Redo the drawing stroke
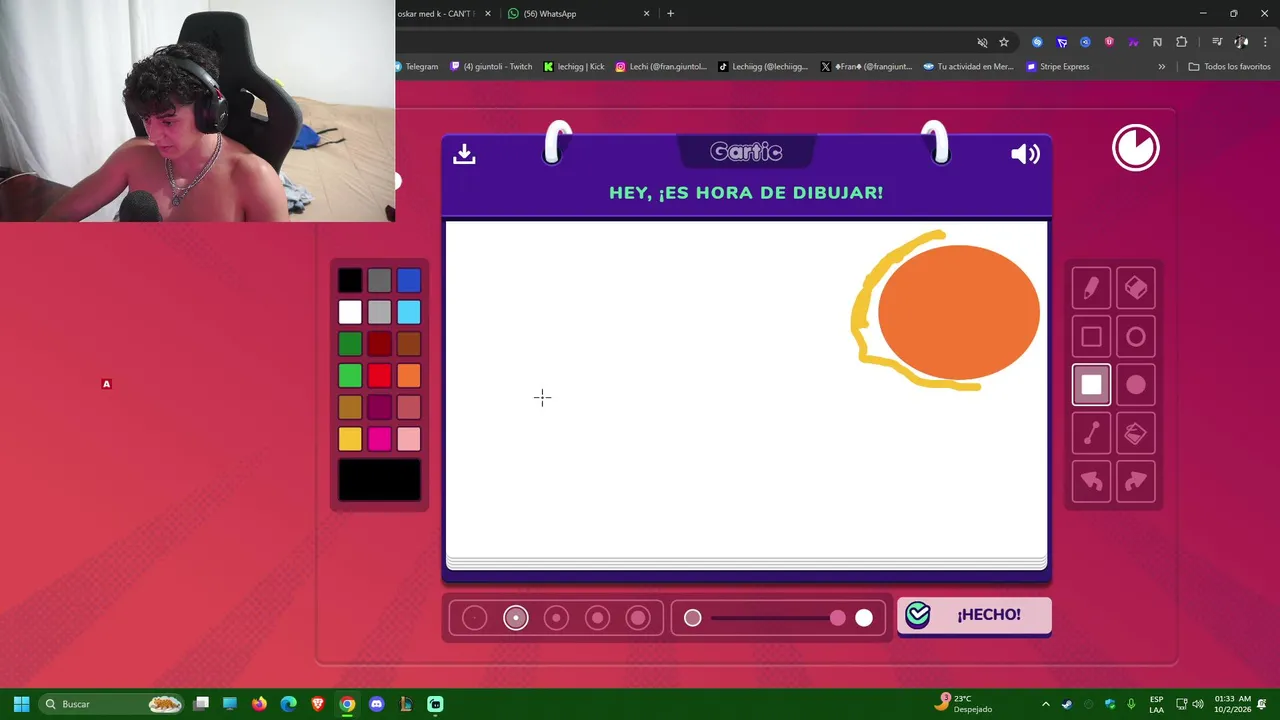Viewport: 1280px width, 720px height. click(x=1135, y=481)
